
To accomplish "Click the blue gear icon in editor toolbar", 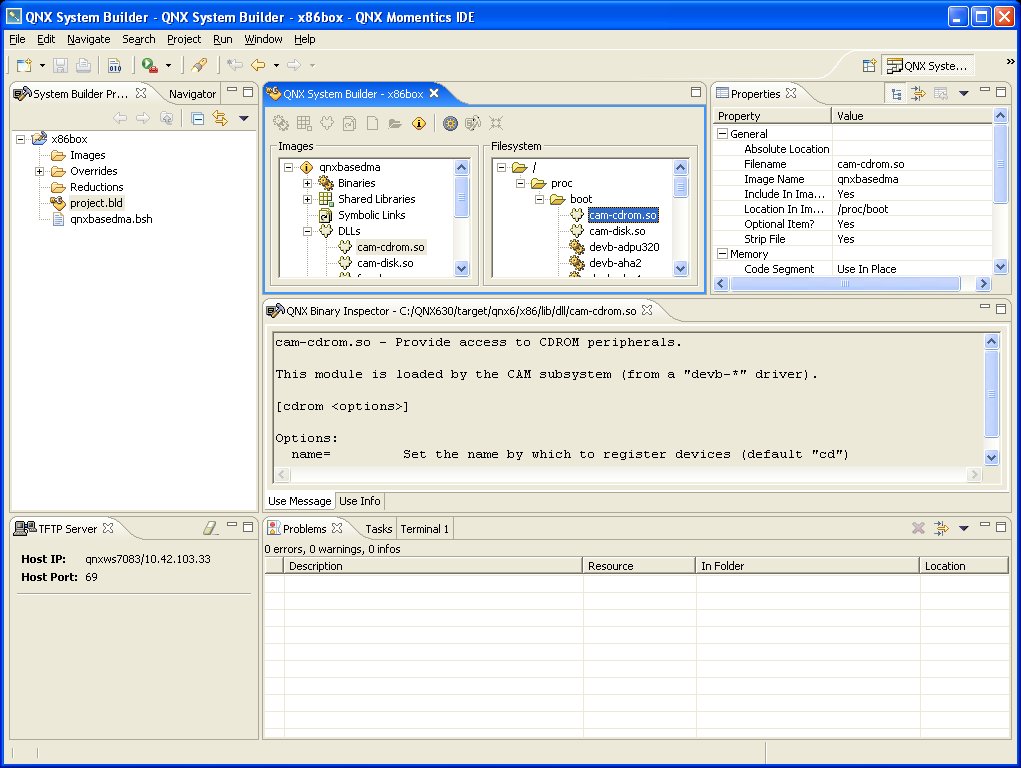I will [x=450, y=123].
